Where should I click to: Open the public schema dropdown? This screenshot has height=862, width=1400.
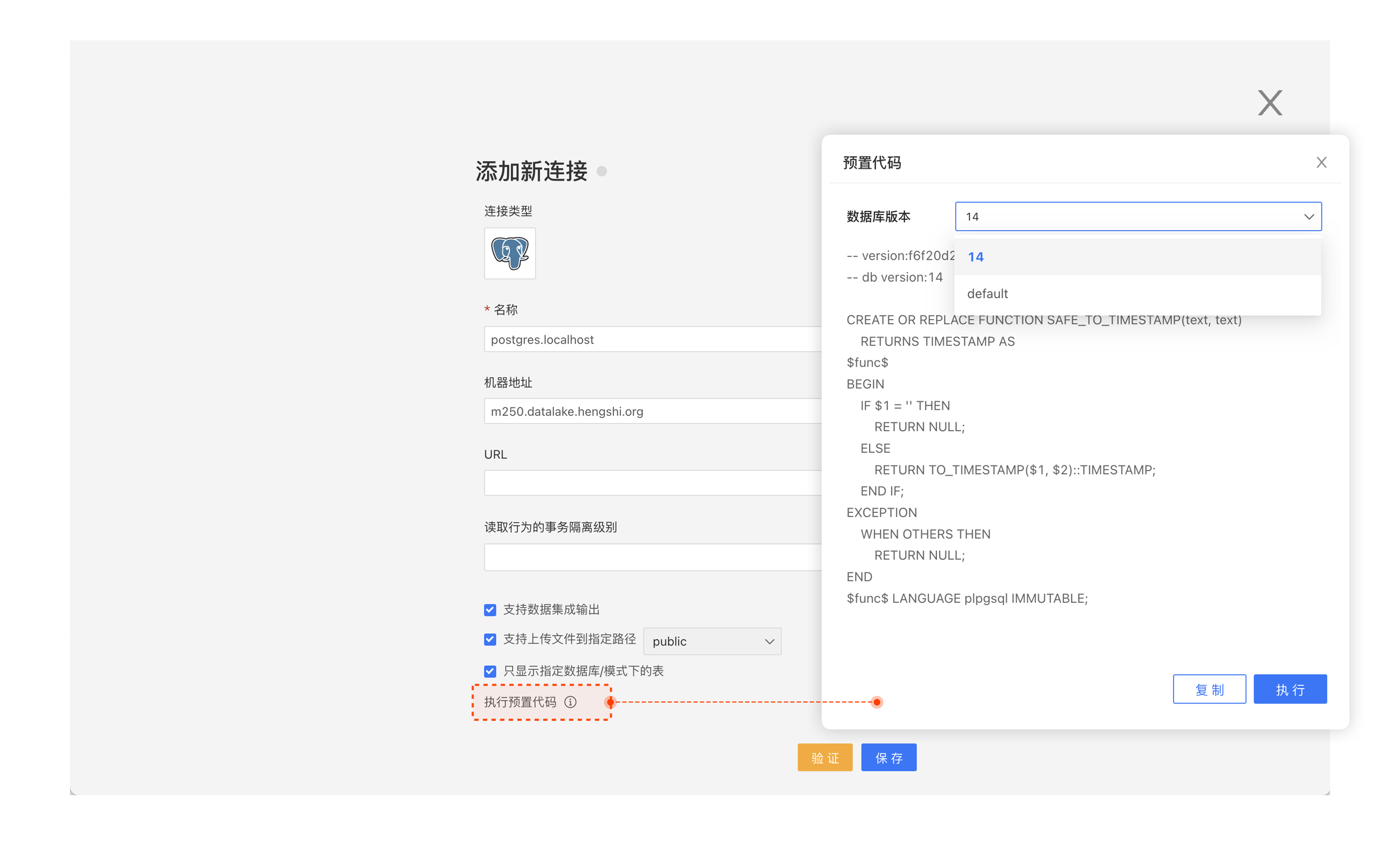click(712, 641)
